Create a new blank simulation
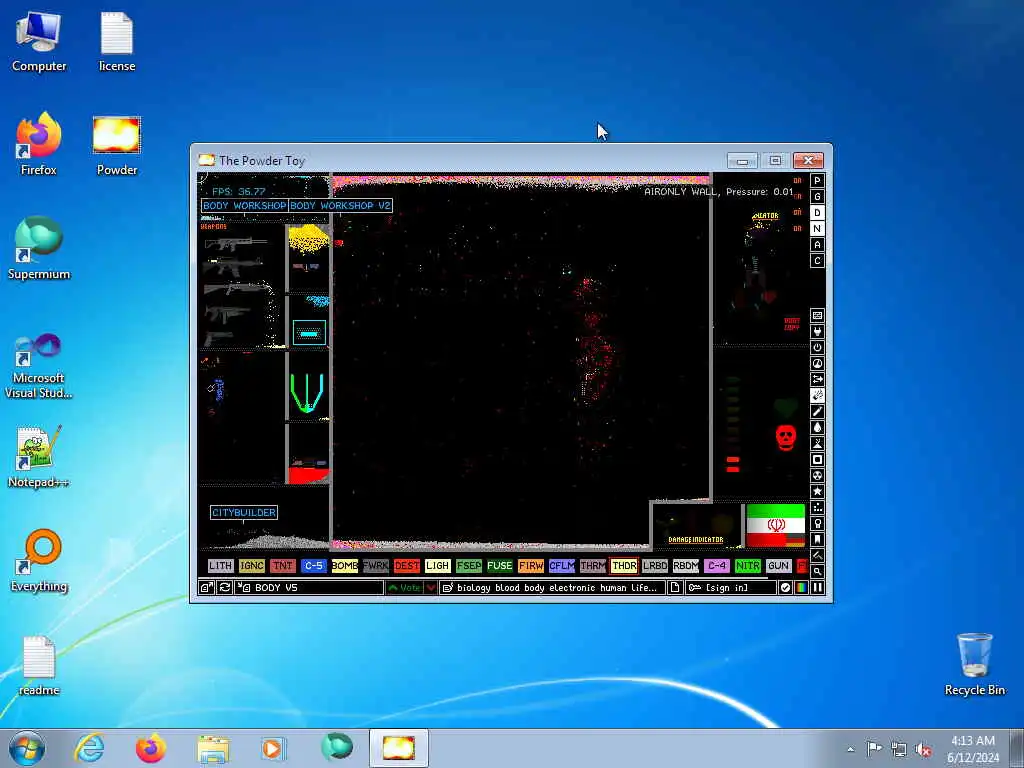1024x768 pixels. click(x=675, y=588)
